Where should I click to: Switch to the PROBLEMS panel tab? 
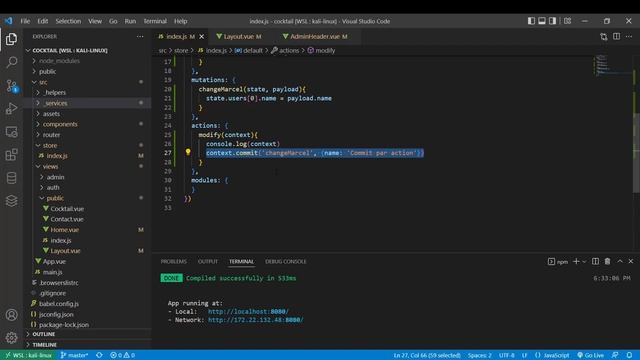pyautogui.click(x=173, y=261)
